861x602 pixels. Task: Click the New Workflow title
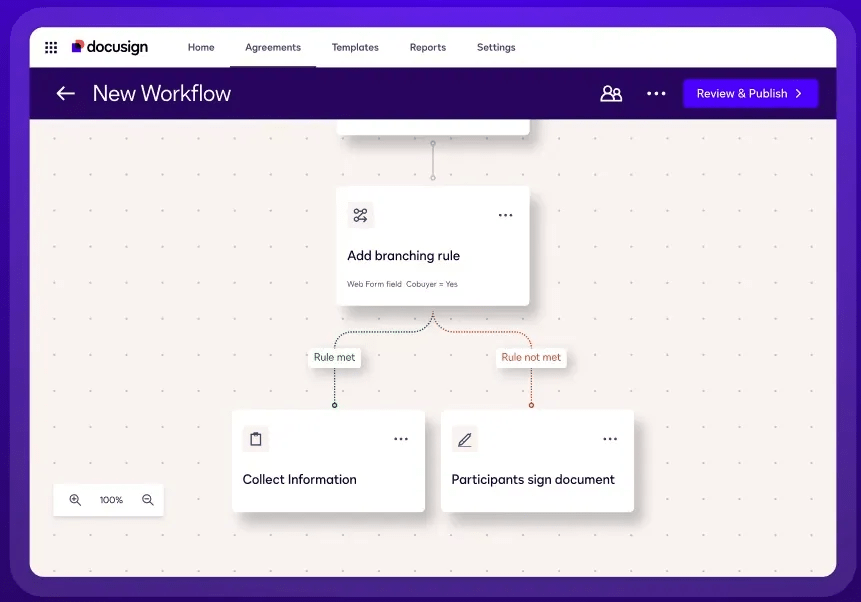161,93
